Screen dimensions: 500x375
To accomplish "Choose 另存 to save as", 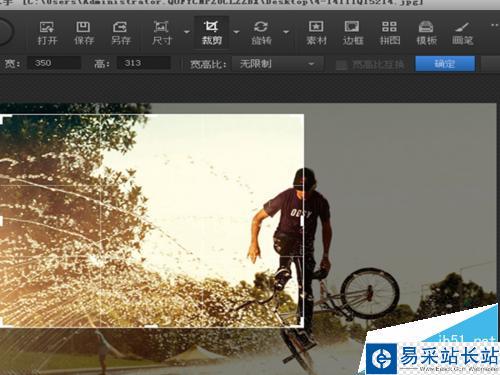I will [120, 33].
